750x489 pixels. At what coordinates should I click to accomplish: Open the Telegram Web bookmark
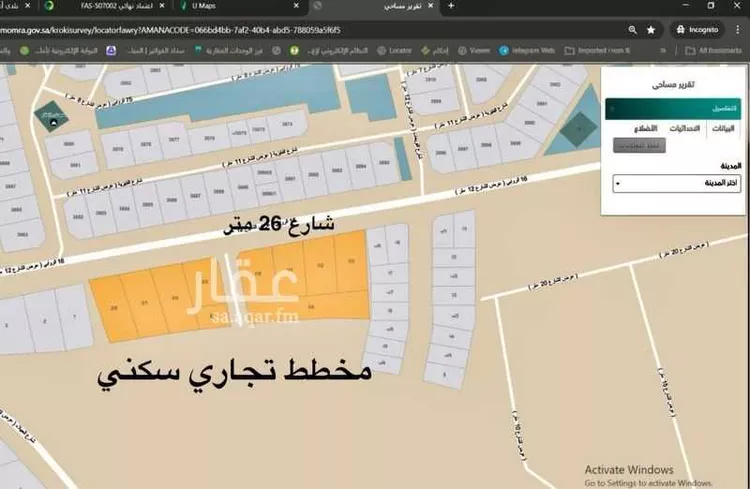pyautogui.click(x=527, y=50)
